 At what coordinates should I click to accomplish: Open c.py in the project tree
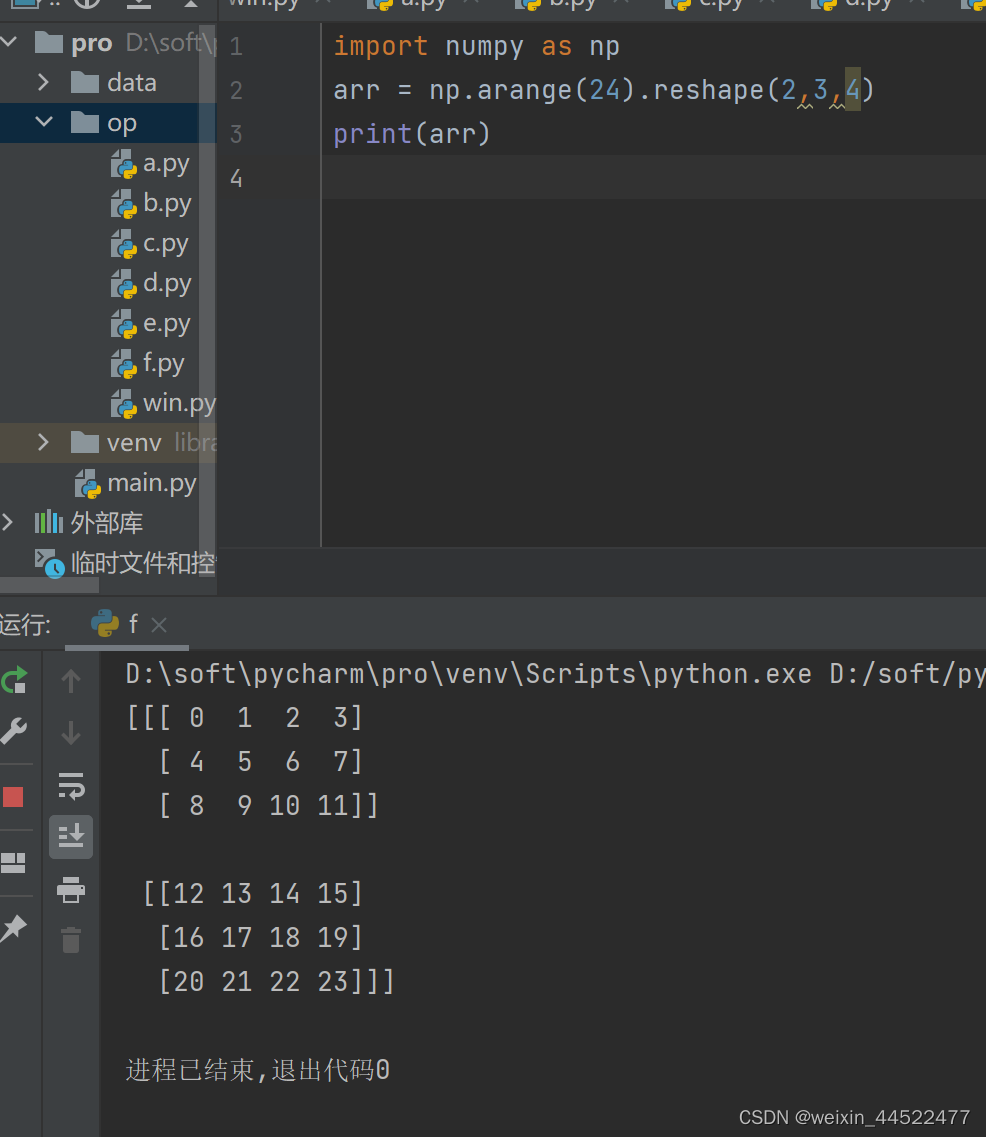[x=149, y=244]
